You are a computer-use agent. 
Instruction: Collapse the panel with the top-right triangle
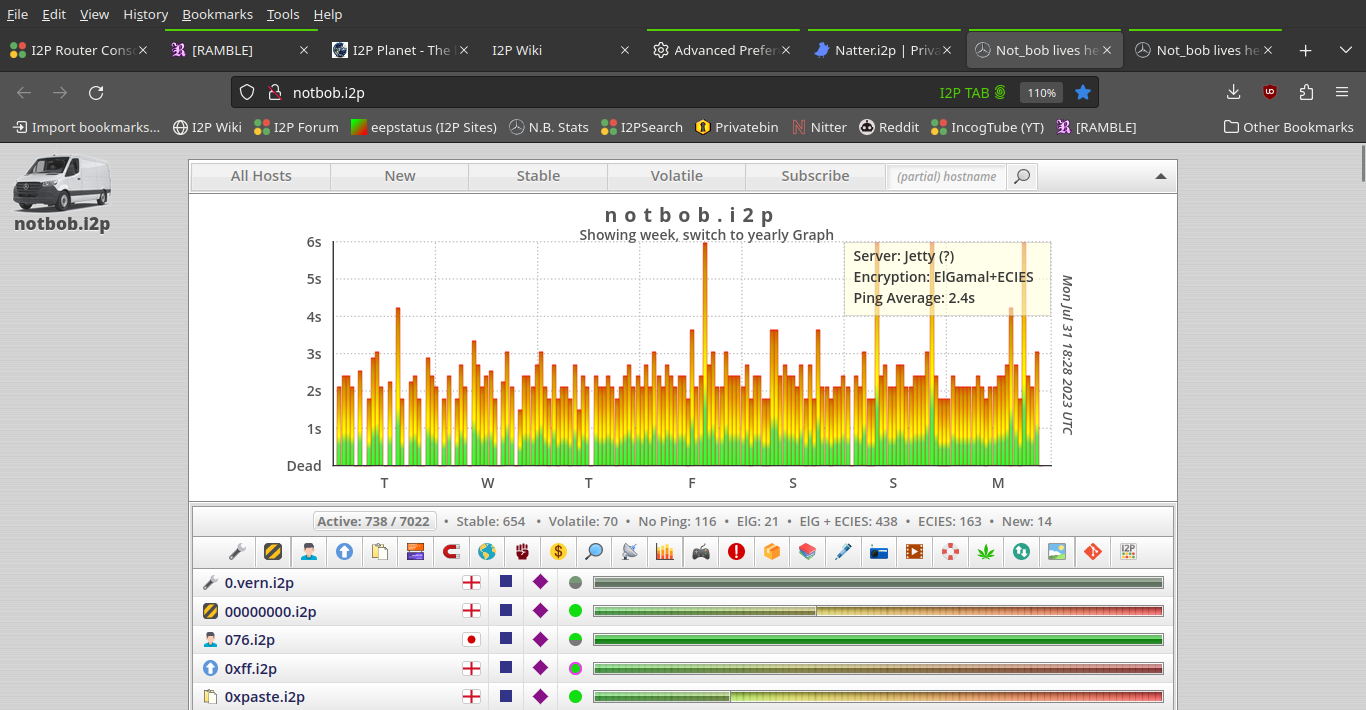point(1160,177)
